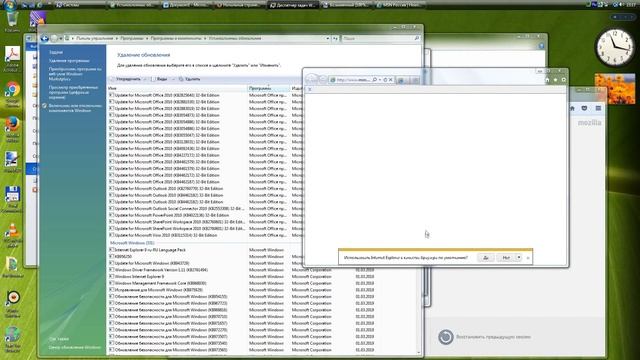640x360 pixels.
Task: Click the Stop X in IE address bar
Action: (391, 80)
